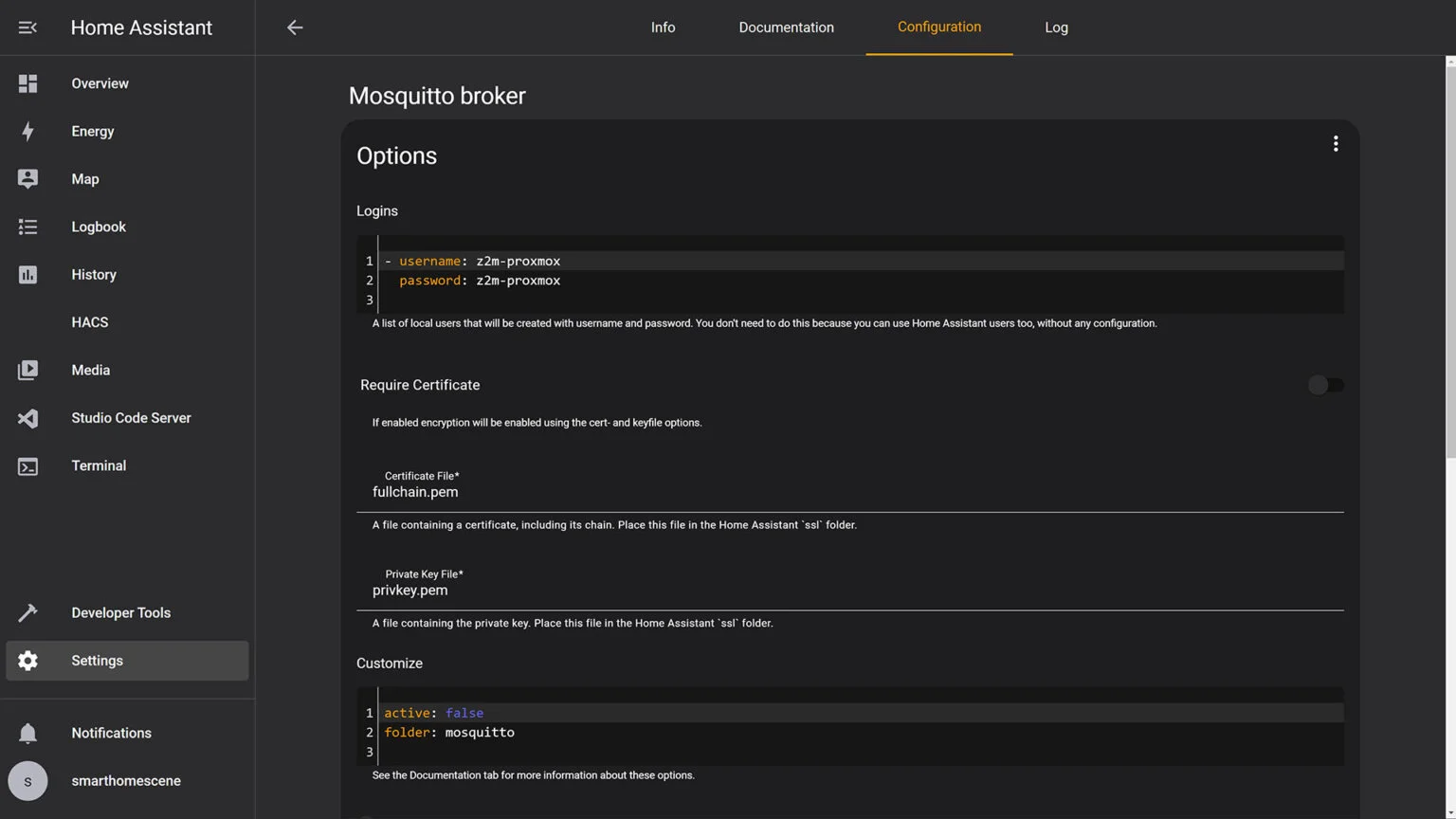1456x819 pixels.
Task: Click the Terminal console icon
Action: [27, 466]
